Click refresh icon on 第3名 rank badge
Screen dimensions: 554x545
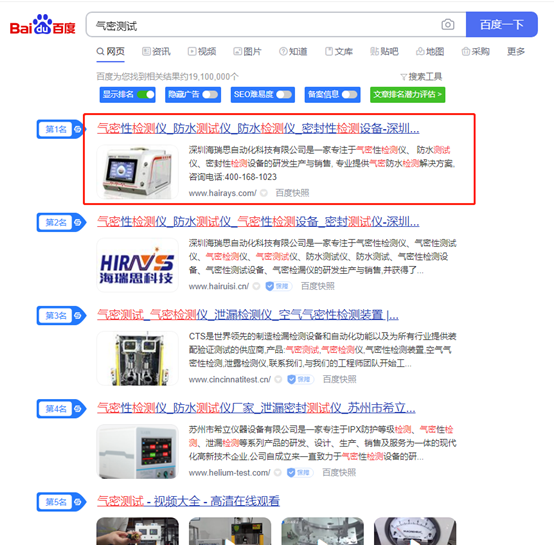click(77, 315)
